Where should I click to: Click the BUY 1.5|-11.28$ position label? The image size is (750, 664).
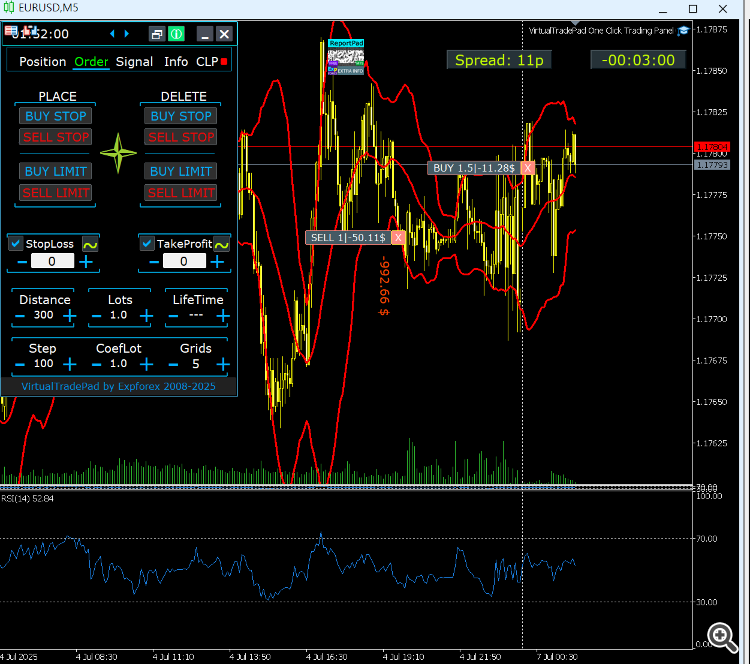pos(474,168)
